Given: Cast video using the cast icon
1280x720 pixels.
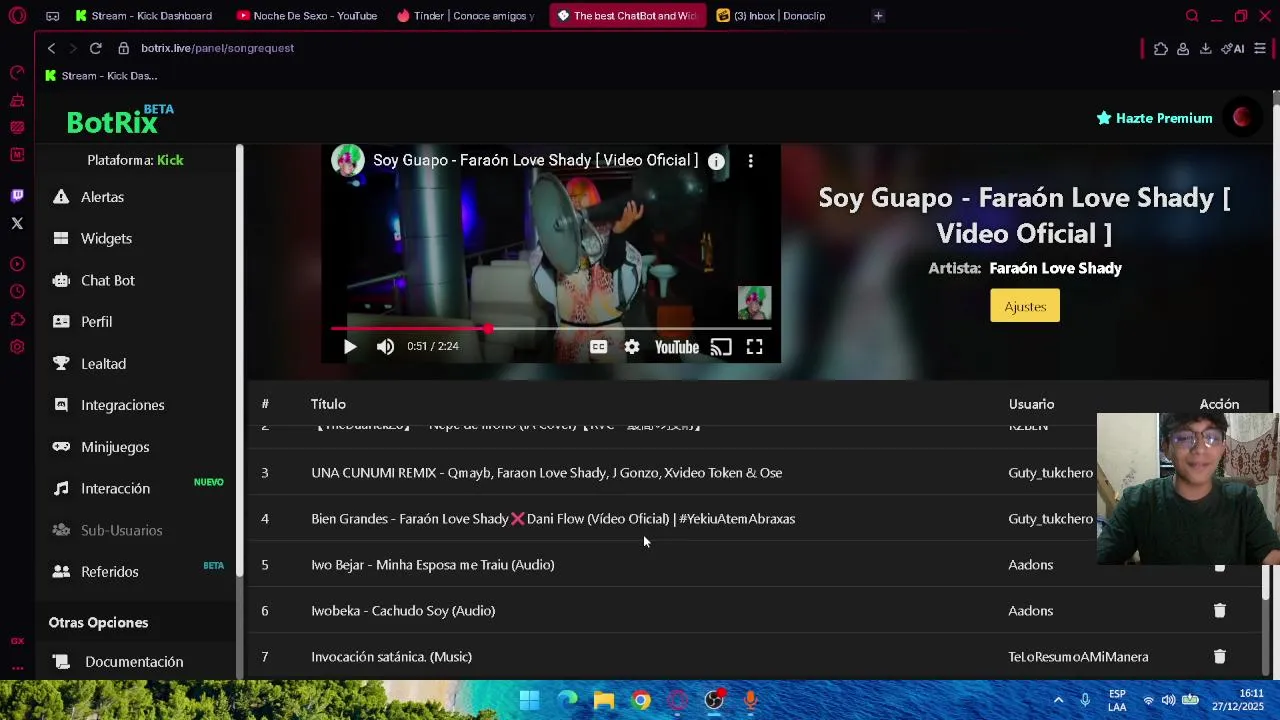Looking at the screenshot, I should 721,347.
